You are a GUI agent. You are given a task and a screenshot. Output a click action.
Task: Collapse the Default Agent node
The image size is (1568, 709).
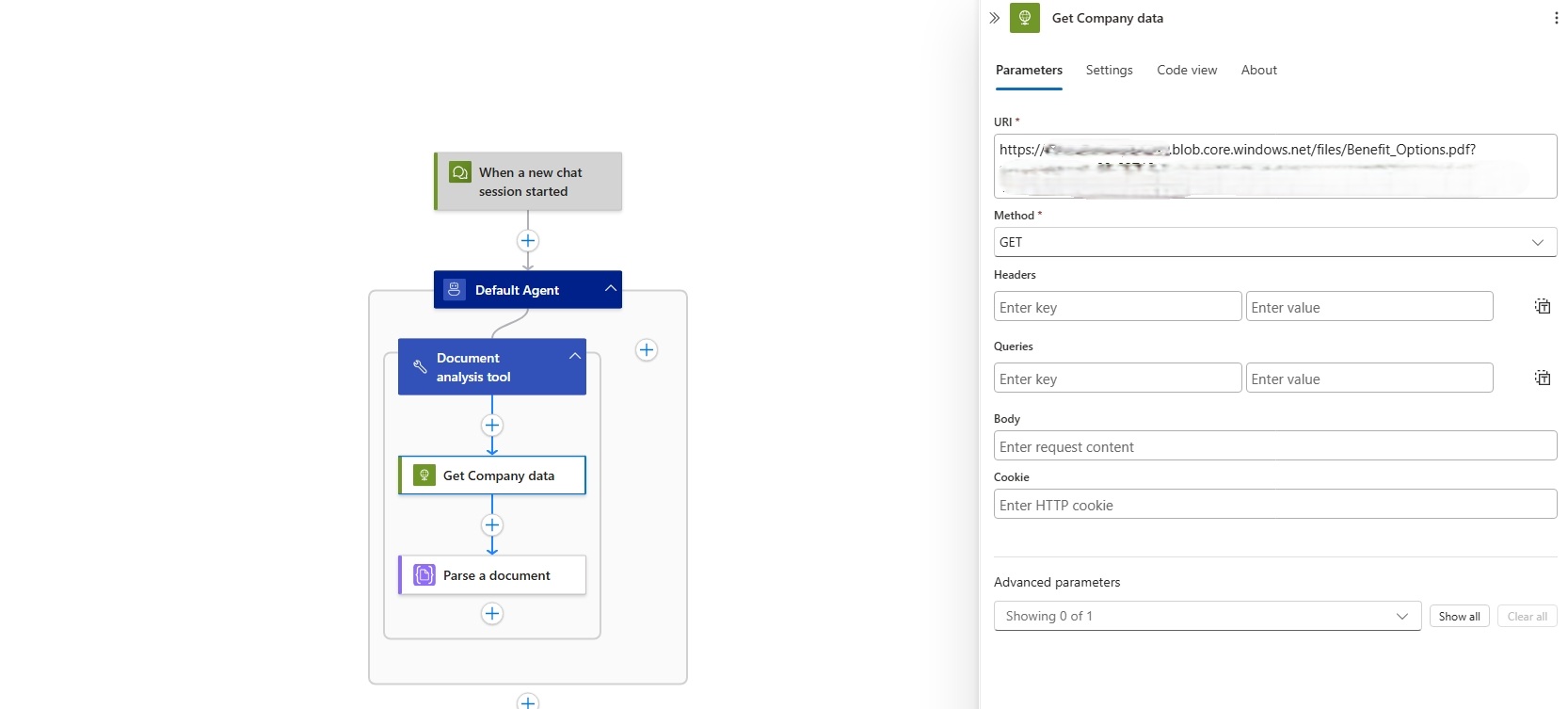[x=611, y=288]
